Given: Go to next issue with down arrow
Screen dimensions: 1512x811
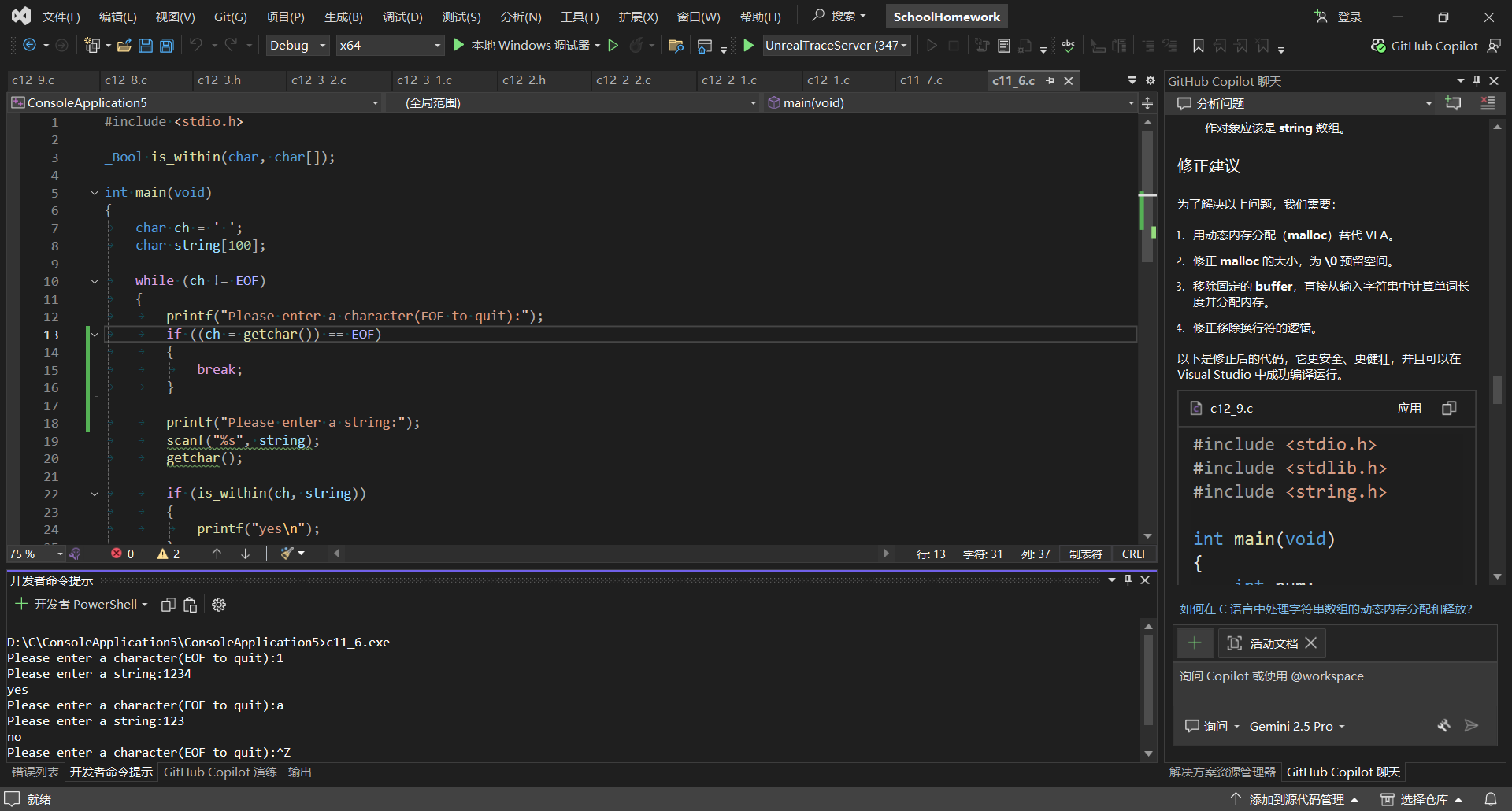Looking at the screenshot, I should coord(246,554).
